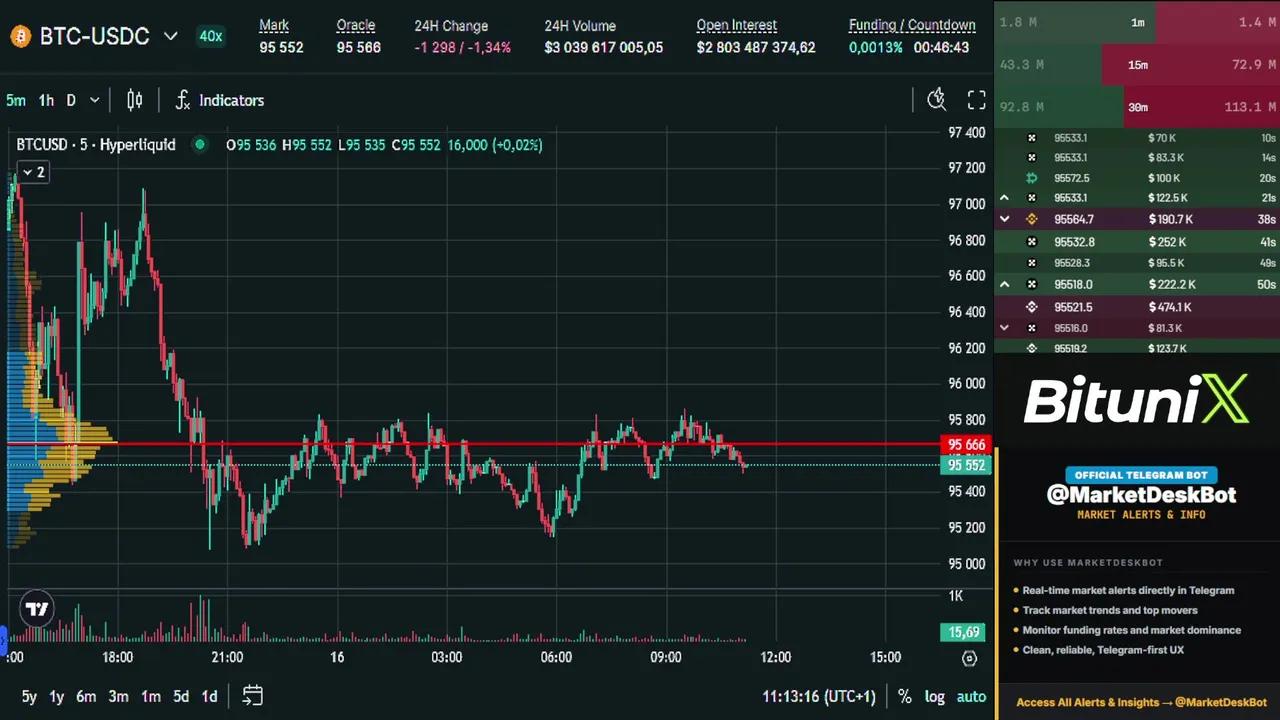Image resolution: width=1280 pixels, height=720 pixels.
Task: Click the $190.7 K trade value
Action: click(1170, 219)
